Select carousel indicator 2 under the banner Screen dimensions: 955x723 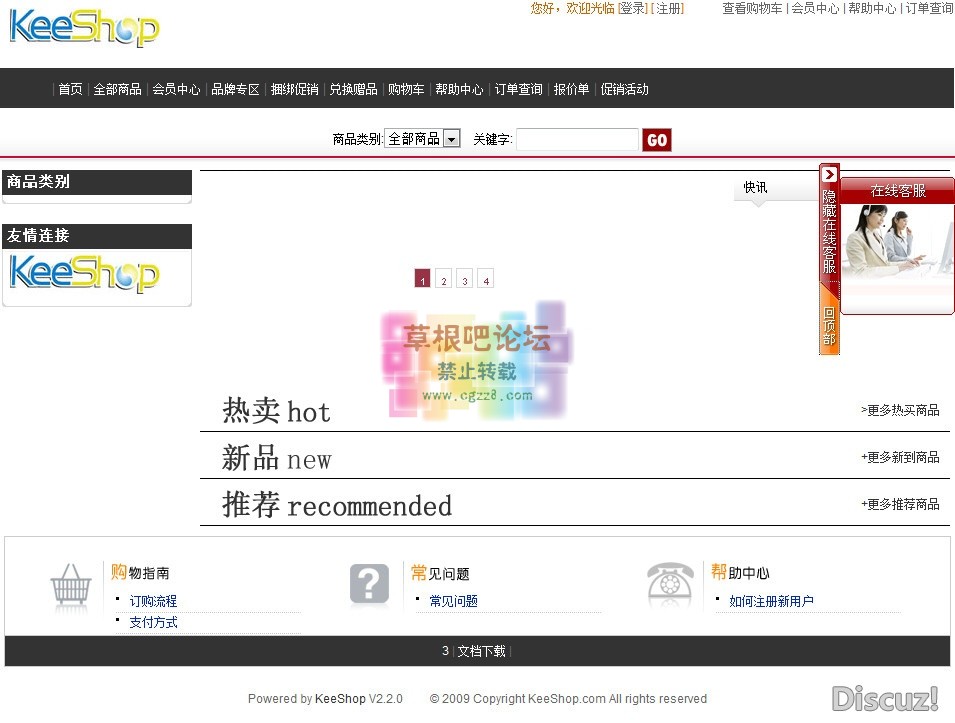[443, 280]
